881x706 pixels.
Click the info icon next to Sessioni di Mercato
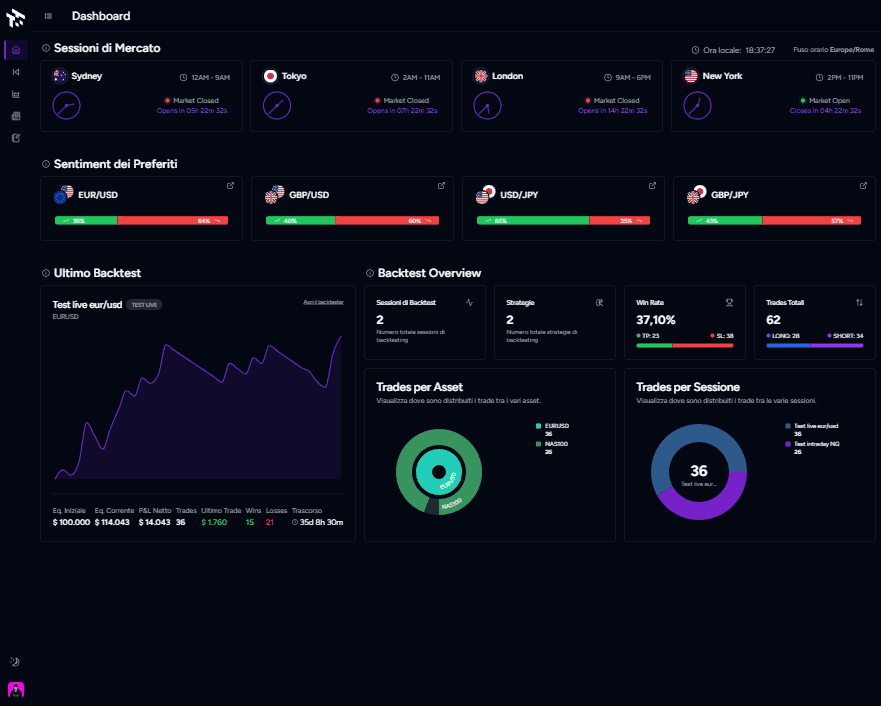tap(46, 48)
